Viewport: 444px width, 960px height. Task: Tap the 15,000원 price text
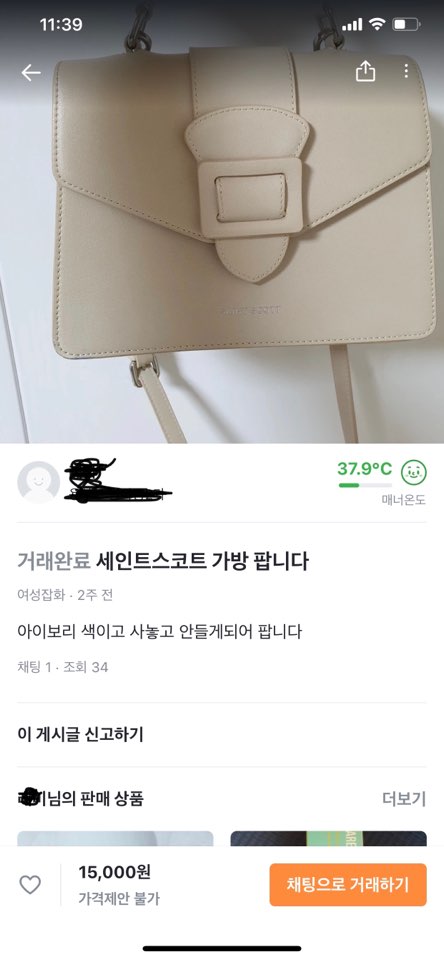tap(115, 872)
